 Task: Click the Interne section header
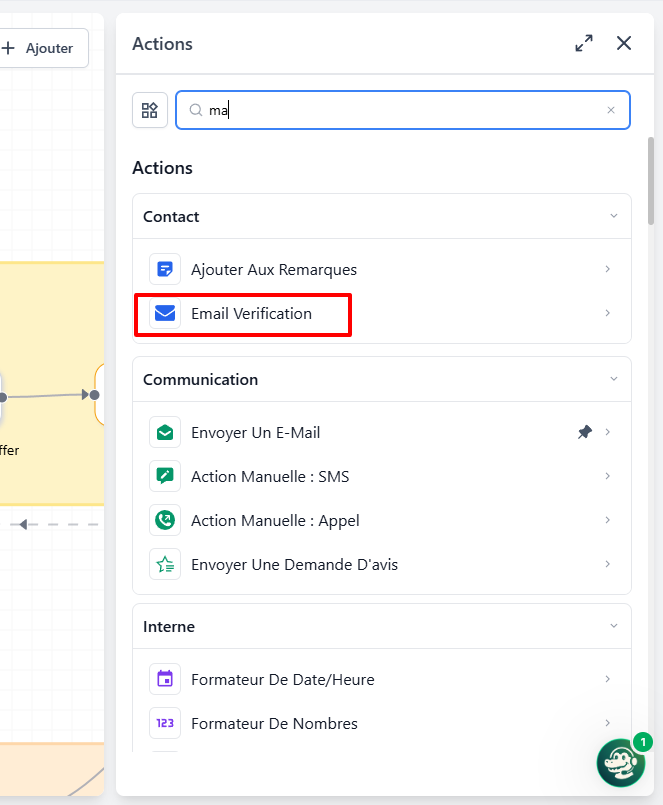pyautogui.click(x=382, y=626)
